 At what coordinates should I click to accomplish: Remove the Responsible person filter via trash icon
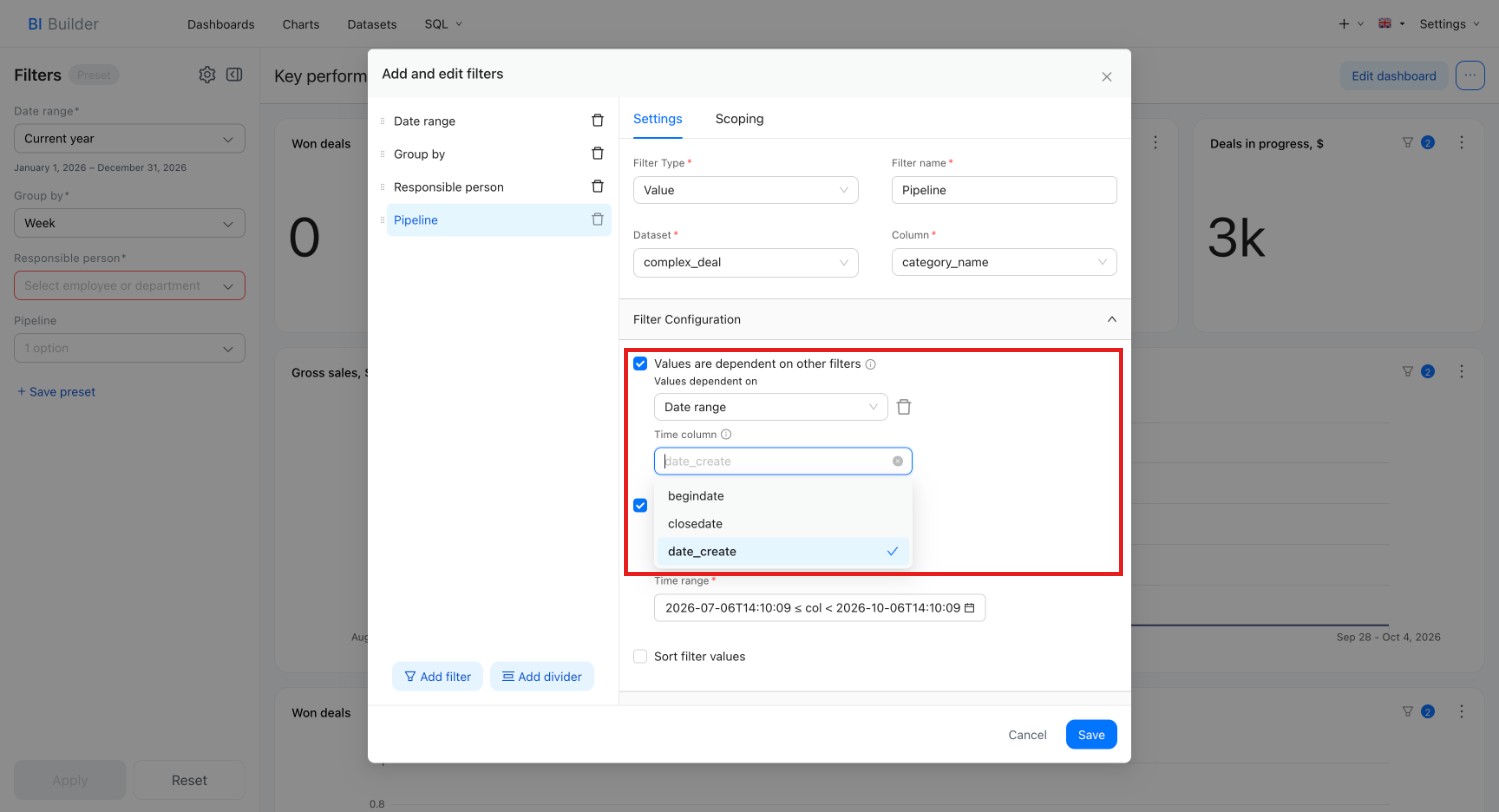[598, 187]
